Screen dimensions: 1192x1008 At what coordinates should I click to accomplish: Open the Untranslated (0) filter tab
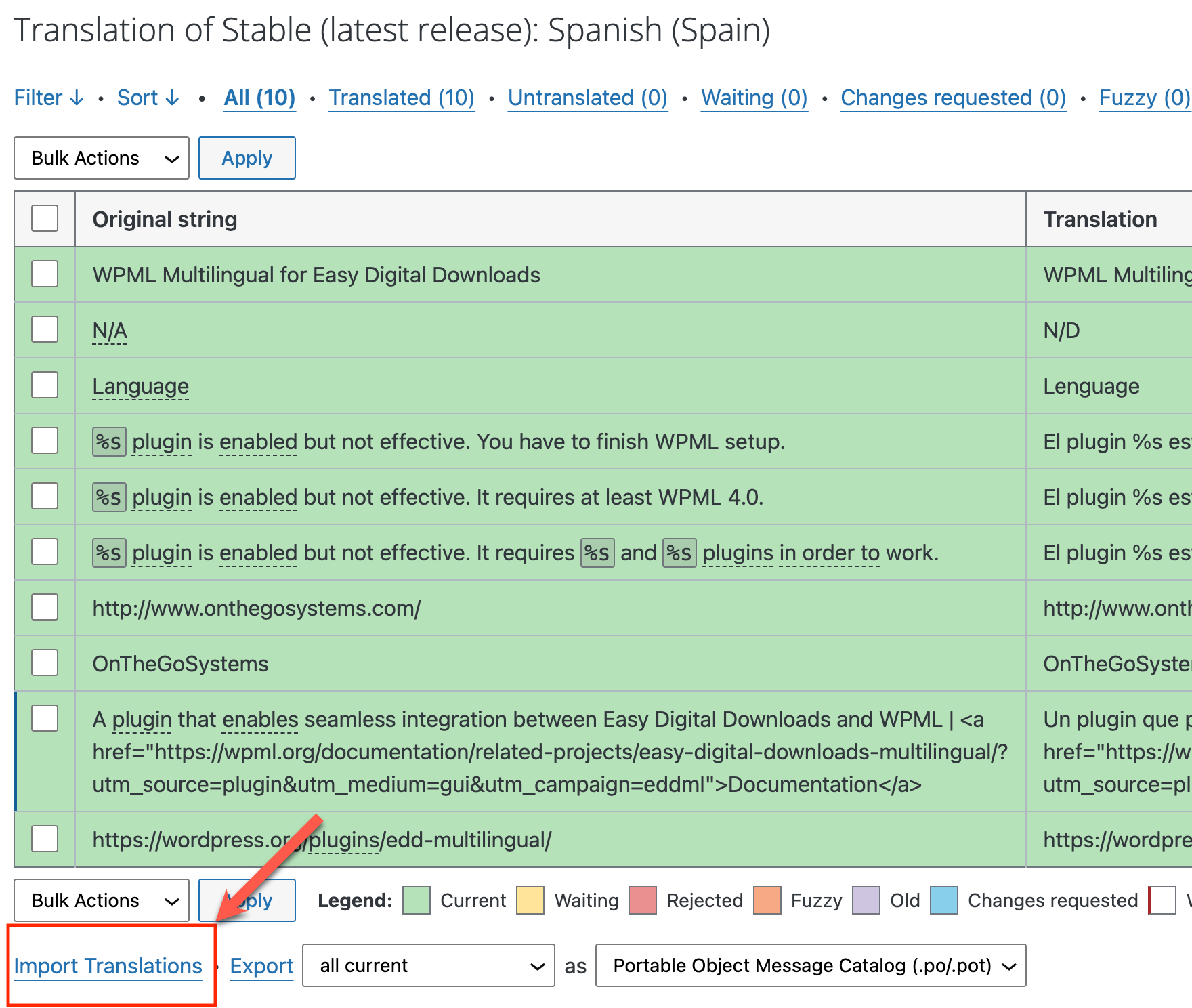[587, 98]
